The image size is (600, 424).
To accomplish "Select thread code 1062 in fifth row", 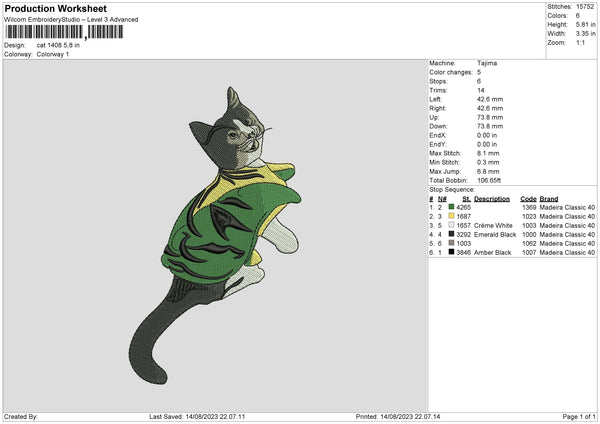I will click(529, 243).
